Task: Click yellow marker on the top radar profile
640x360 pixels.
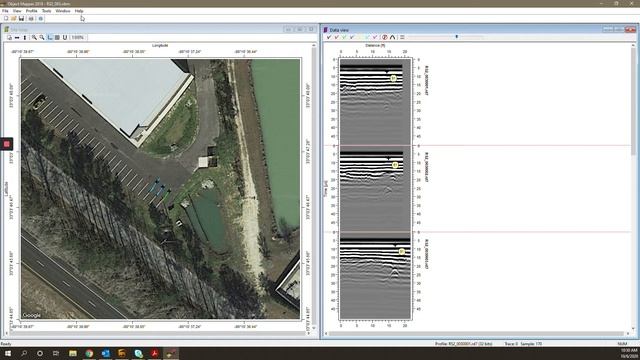Action: (x=393, y=78)
